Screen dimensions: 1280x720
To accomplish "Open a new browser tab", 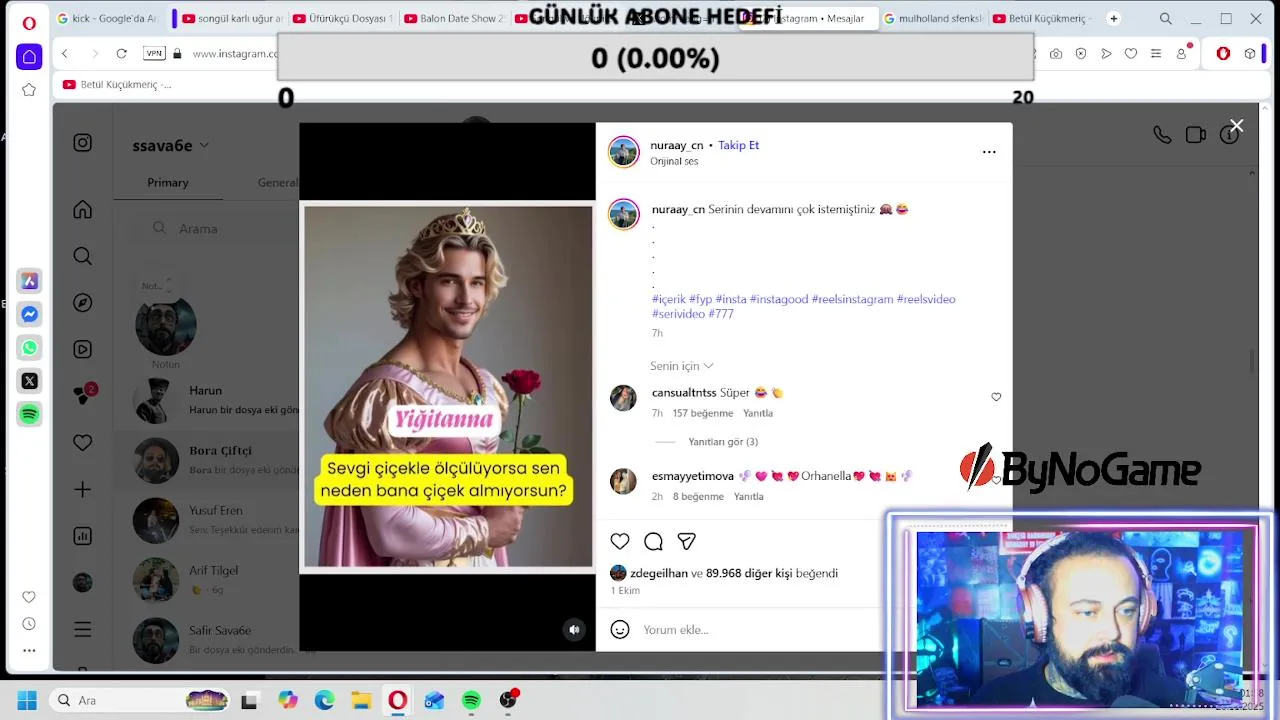I will coord(1114,19).
